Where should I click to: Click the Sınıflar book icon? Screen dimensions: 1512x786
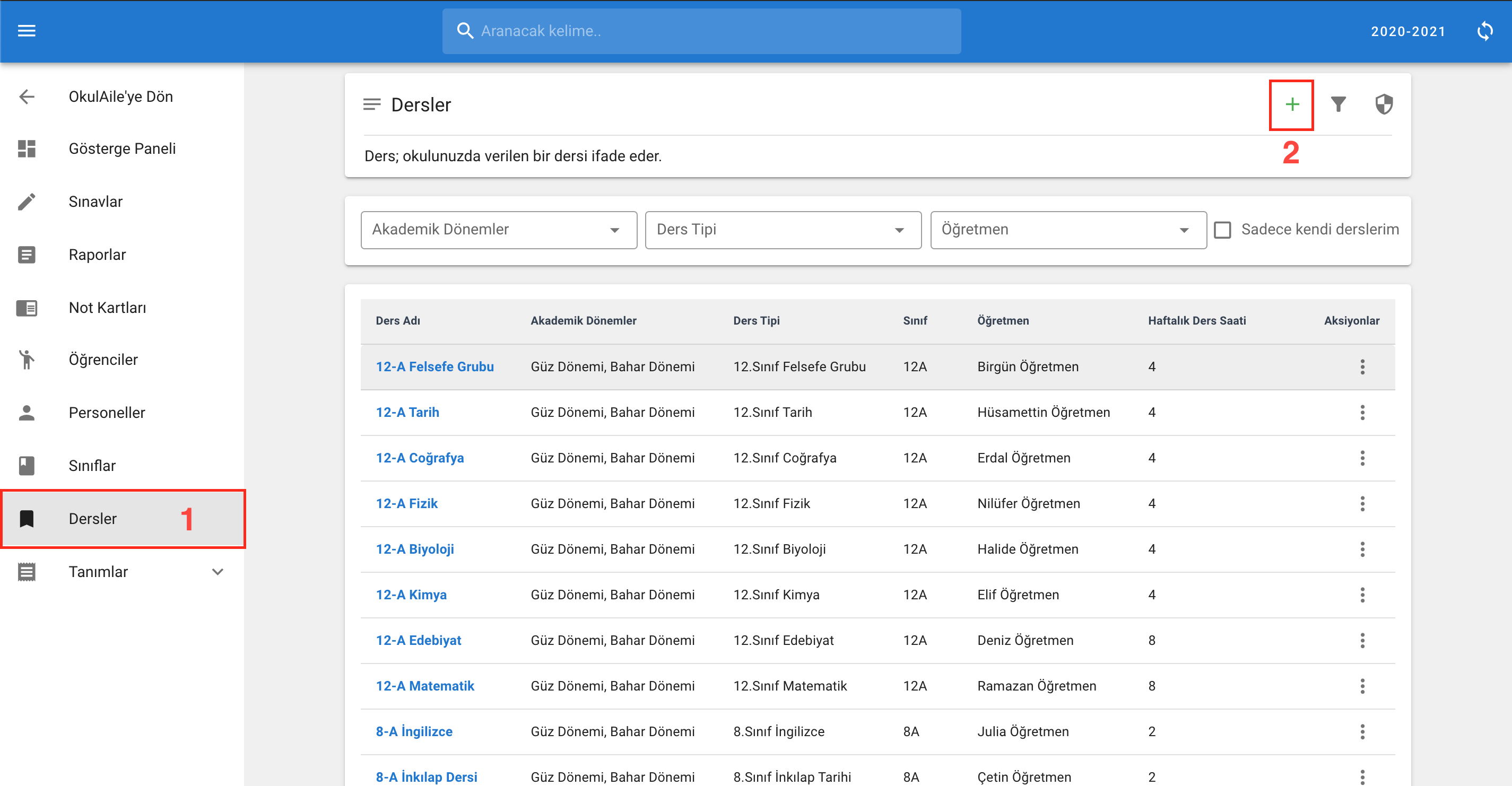tap(27, 465)
